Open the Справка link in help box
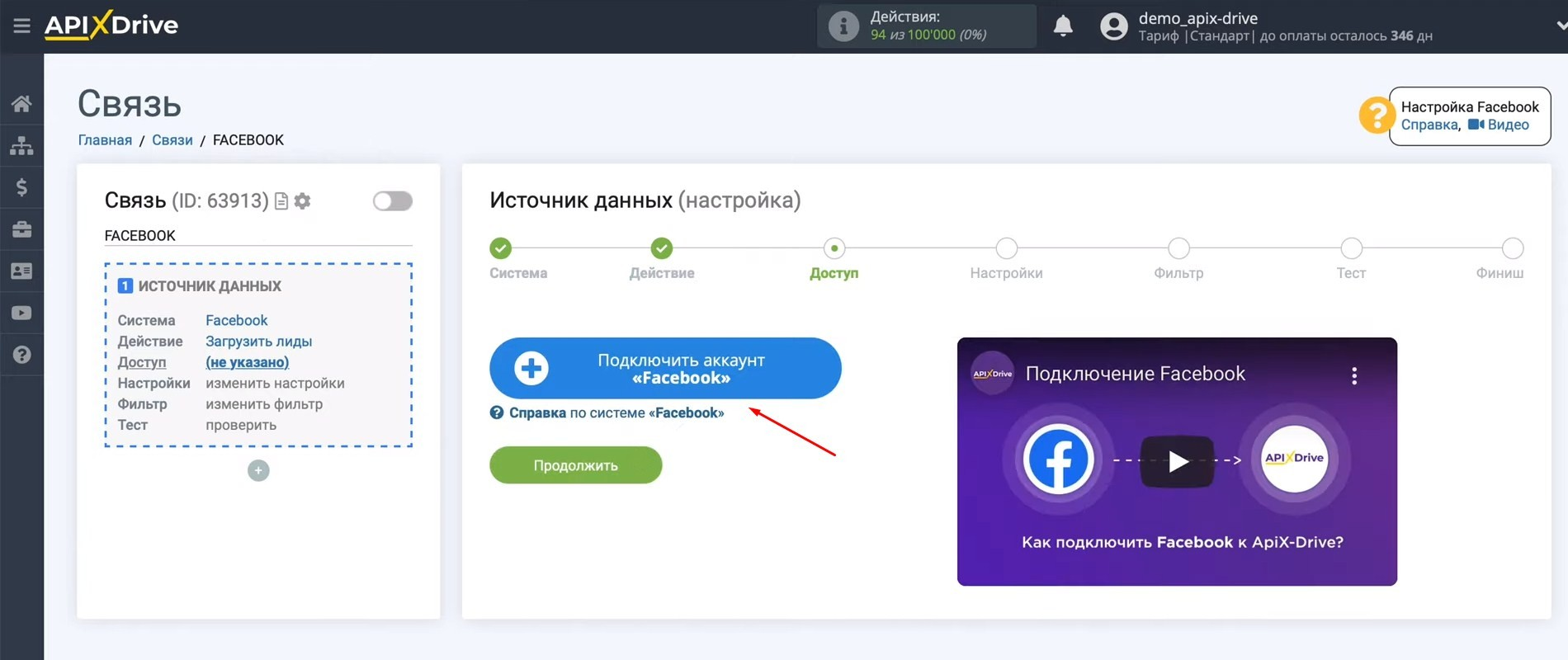 pos(1429,125)
